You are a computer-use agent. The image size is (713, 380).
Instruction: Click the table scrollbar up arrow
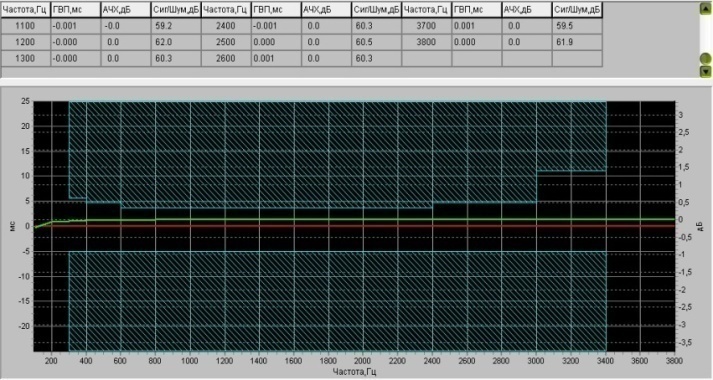tap(706, 8)
